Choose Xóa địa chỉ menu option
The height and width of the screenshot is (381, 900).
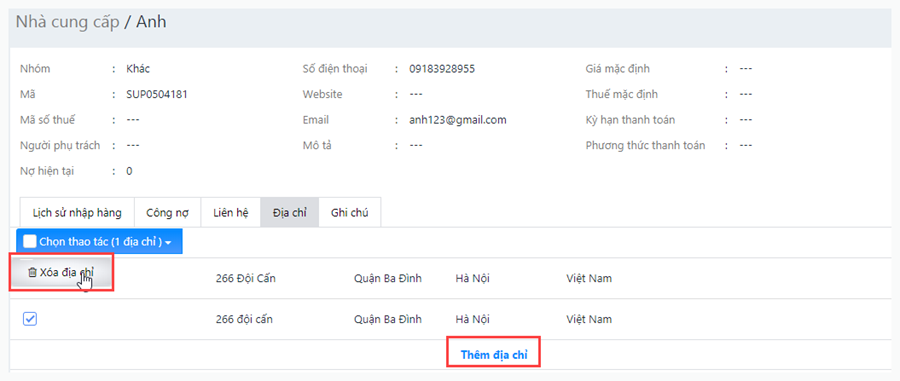61,273
